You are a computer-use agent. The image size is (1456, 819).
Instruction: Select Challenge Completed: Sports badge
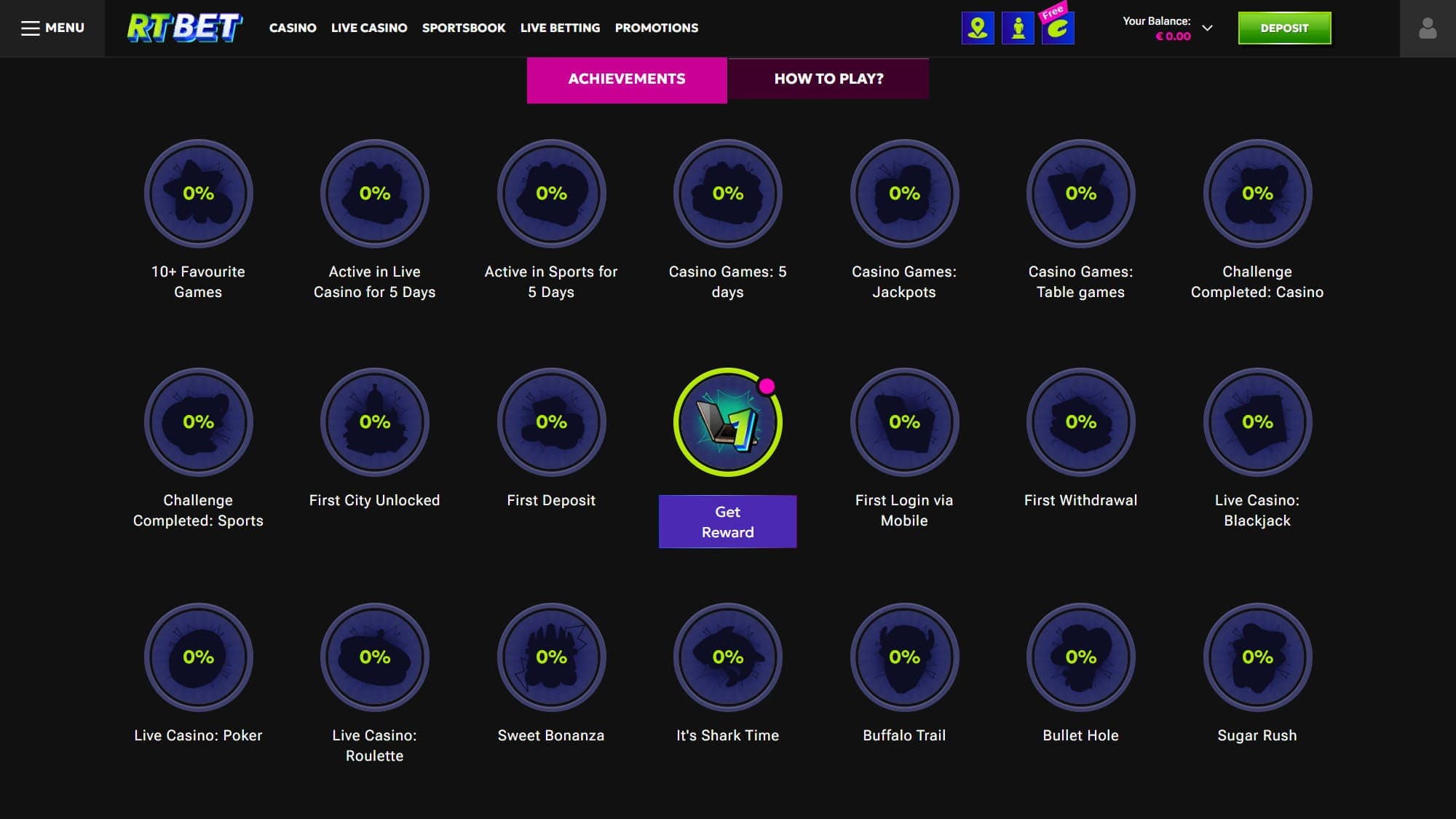(198, 422)
